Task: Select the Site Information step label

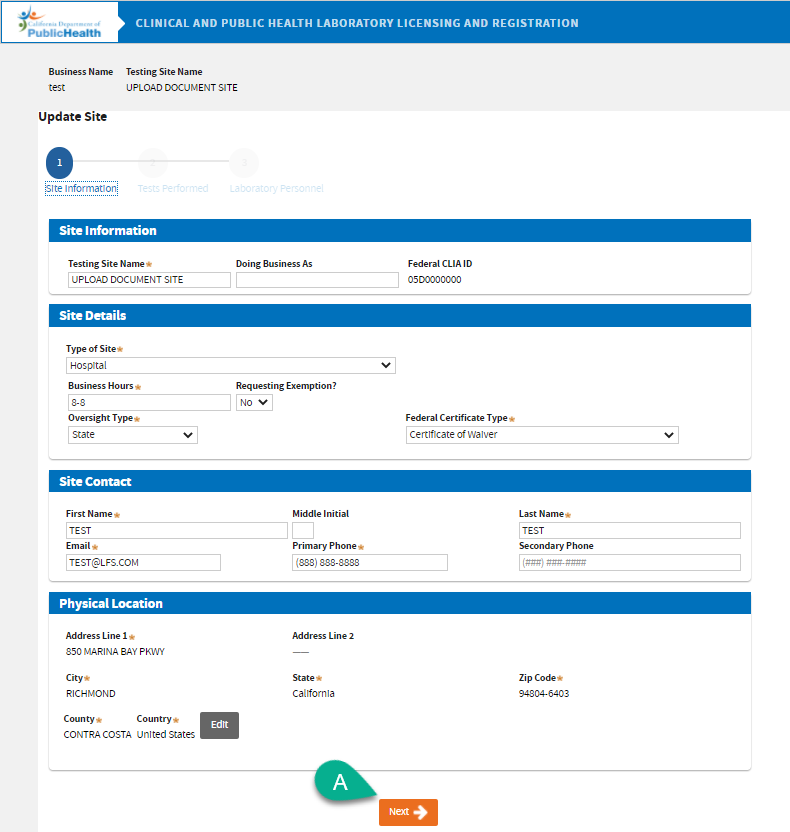Action: tap(81, 188)
